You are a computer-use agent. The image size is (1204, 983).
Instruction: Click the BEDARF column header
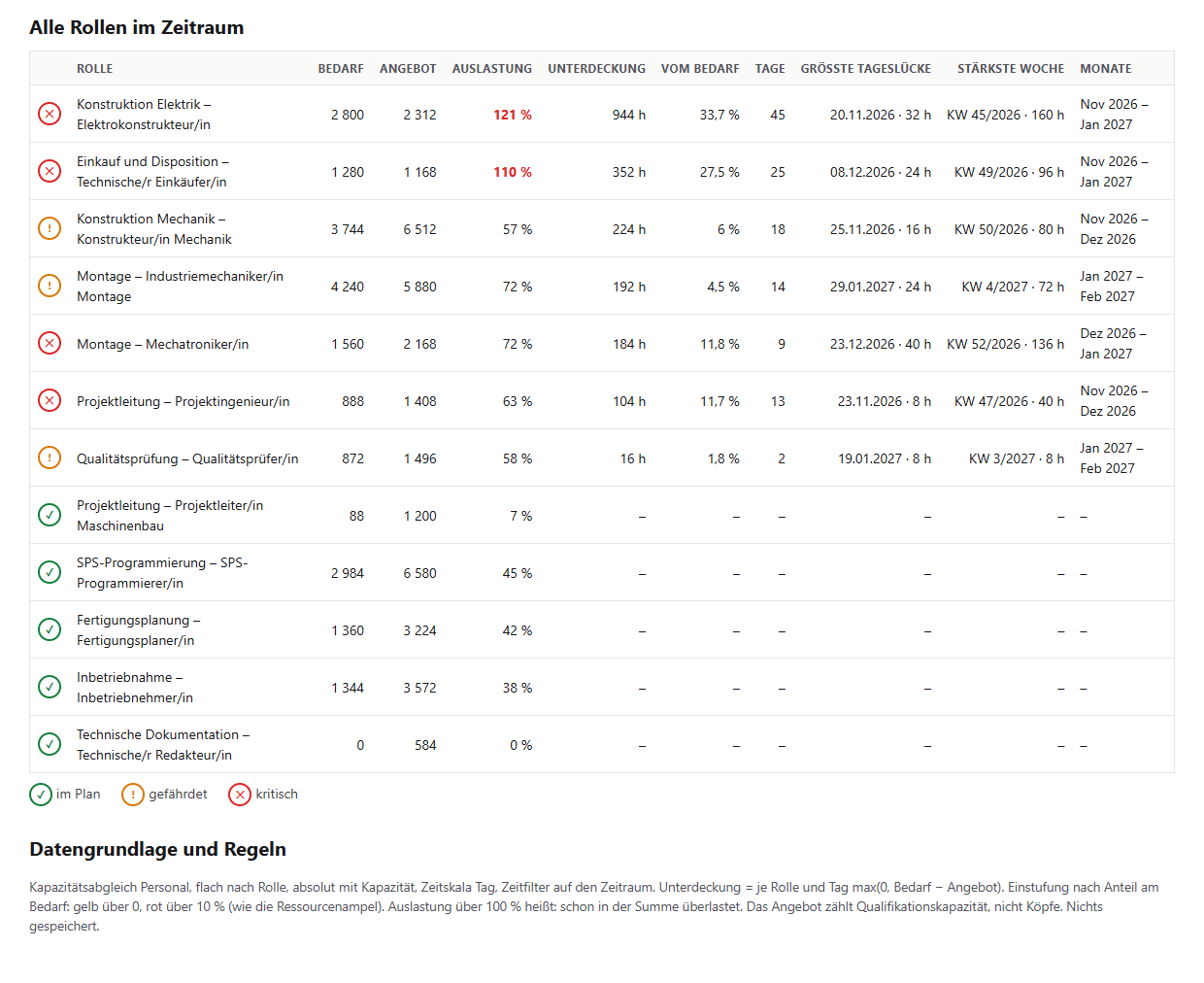[x=341, y=69]
